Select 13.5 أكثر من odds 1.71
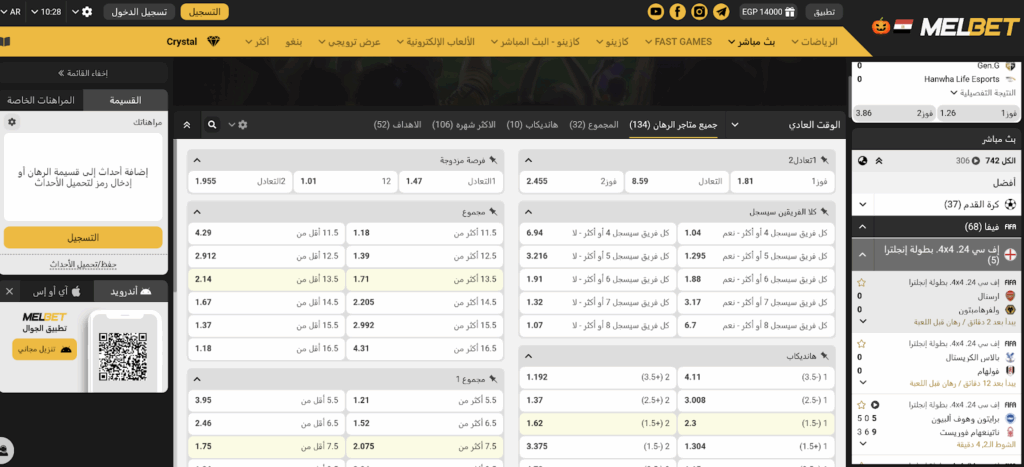 coord(424,279)
